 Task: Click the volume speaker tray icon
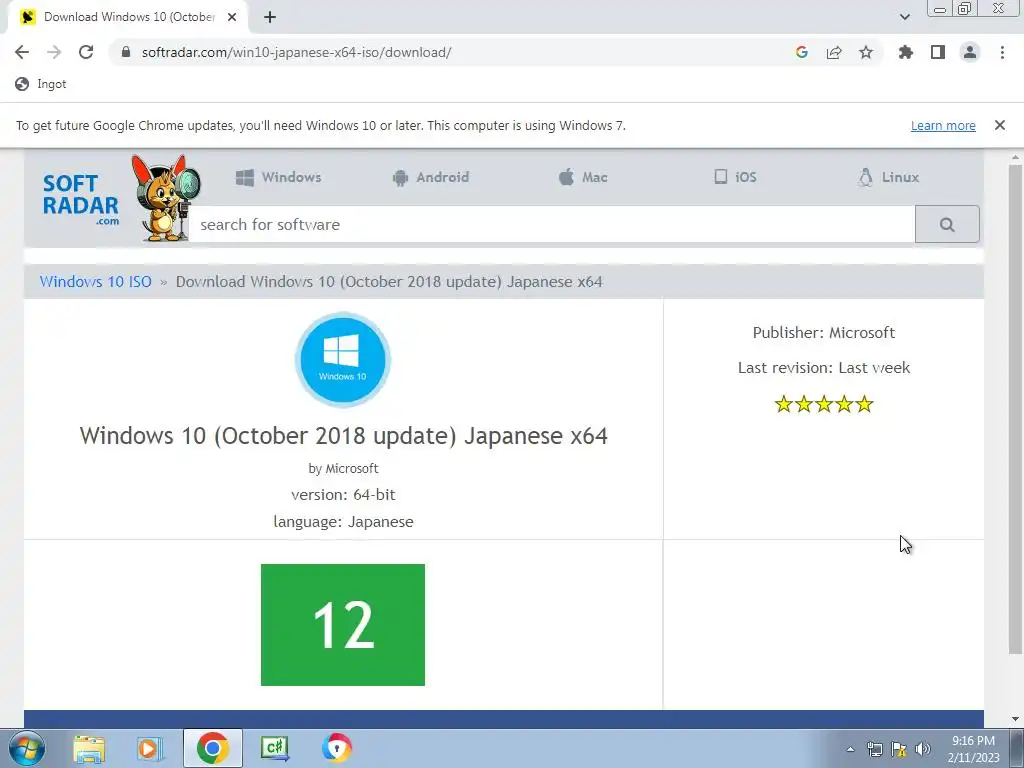923,749
